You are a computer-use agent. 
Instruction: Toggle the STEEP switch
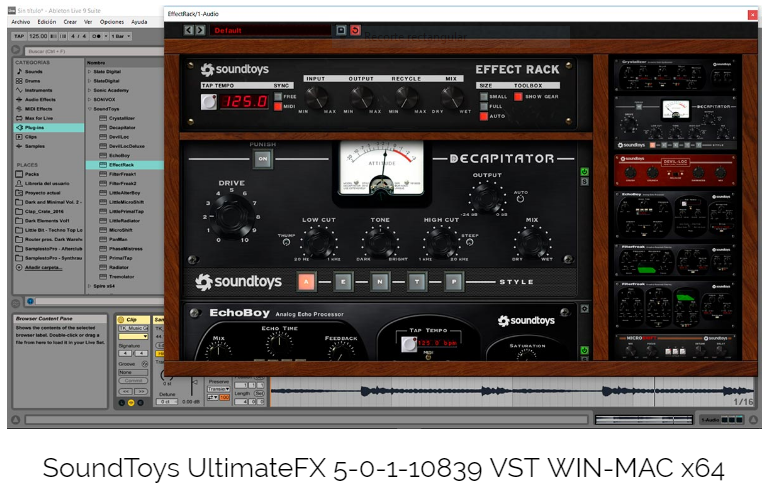(x=469, y=242)
